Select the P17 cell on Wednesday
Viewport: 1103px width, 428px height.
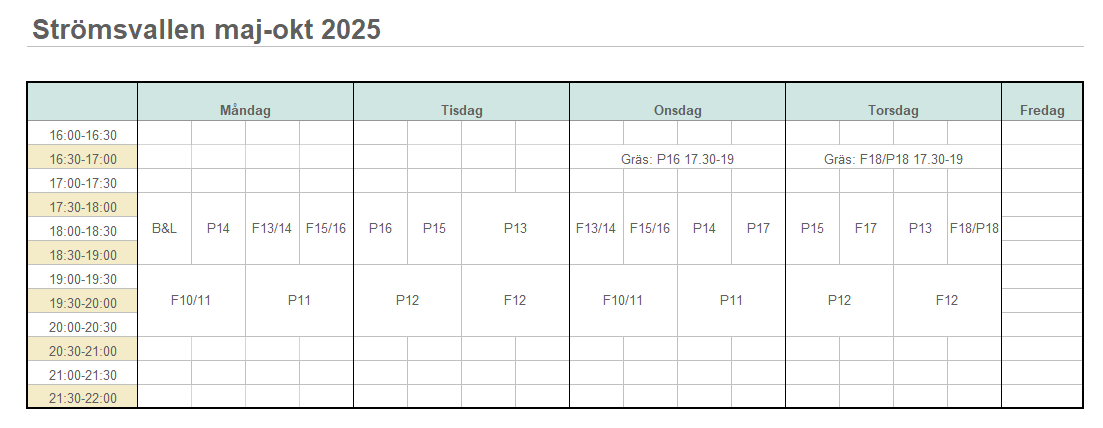click(758, 228)
